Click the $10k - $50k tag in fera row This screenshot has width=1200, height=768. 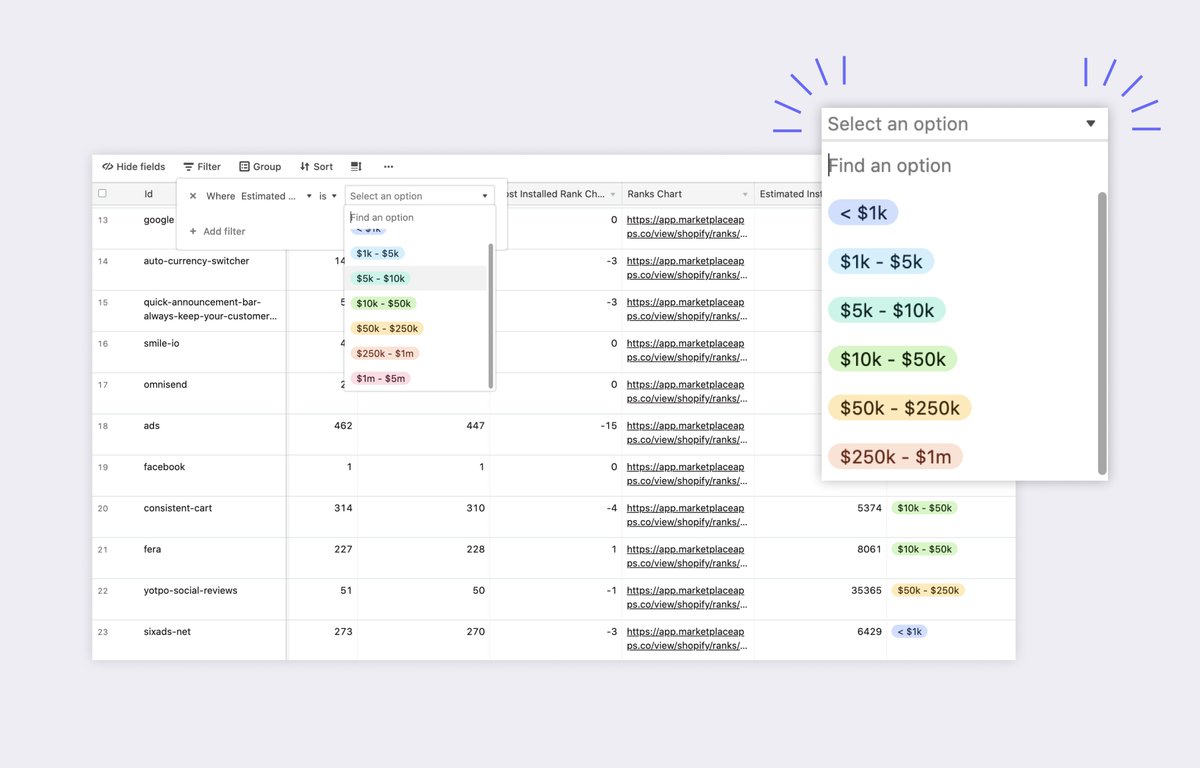tap(924, 549)
